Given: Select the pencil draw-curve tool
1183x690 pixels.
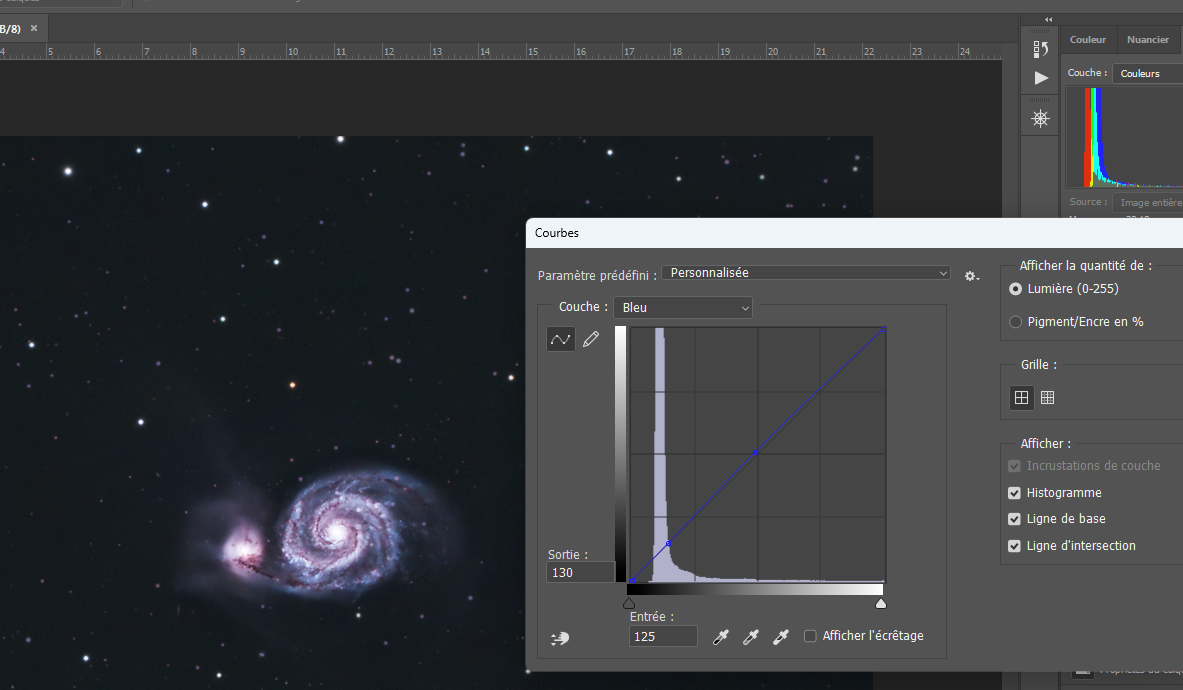Looking at the screenshot, I should [x=591, y=339].
